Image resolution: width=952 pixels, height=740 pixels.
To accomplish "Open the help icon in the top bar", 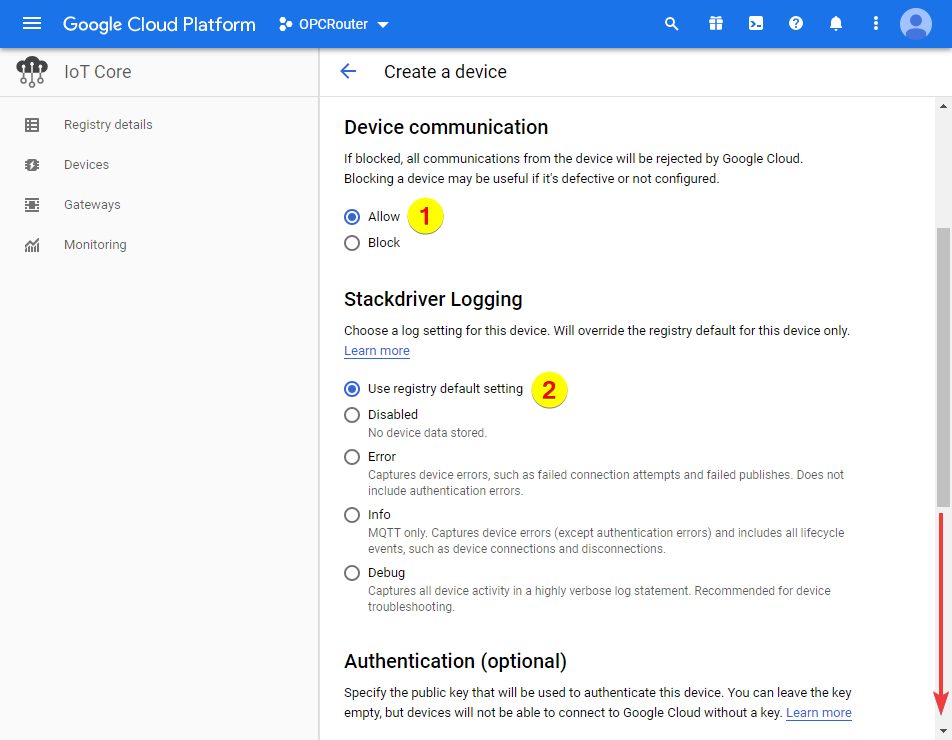I will coord(795,23).
